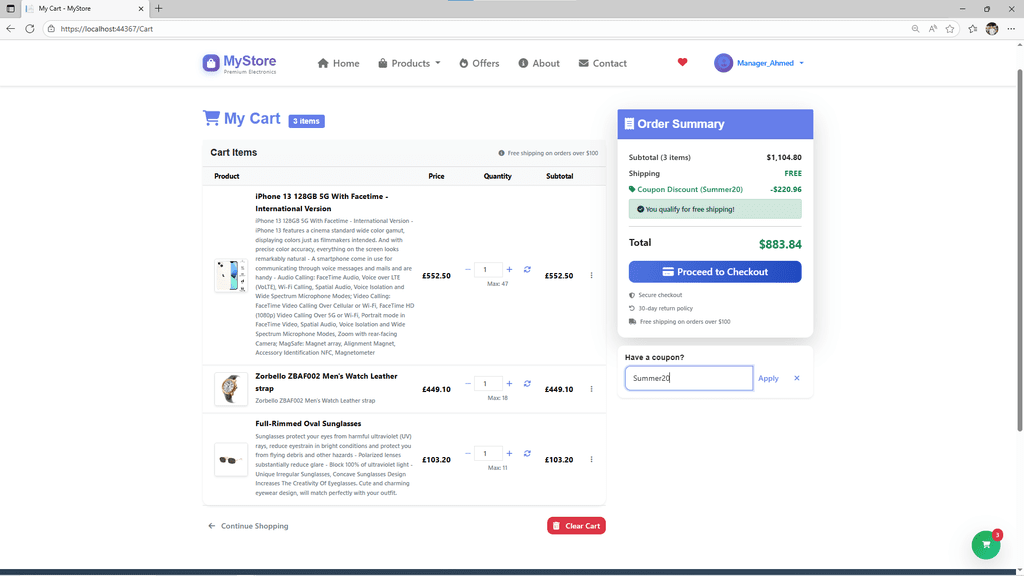Increase Zorbello watch quantity with plus

tap(509, 383)
